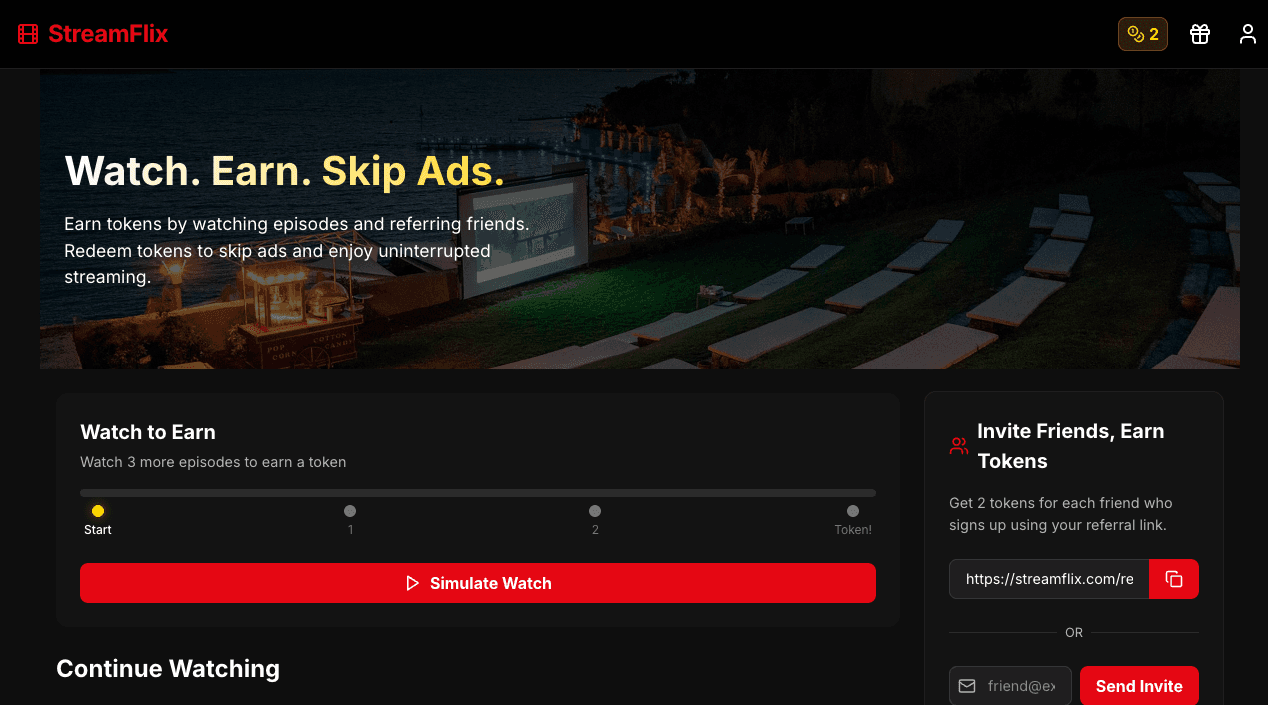Click the StreamFlix film reel logo
The width and height of the screenshot is (1268, 705).
click(27, 33)
